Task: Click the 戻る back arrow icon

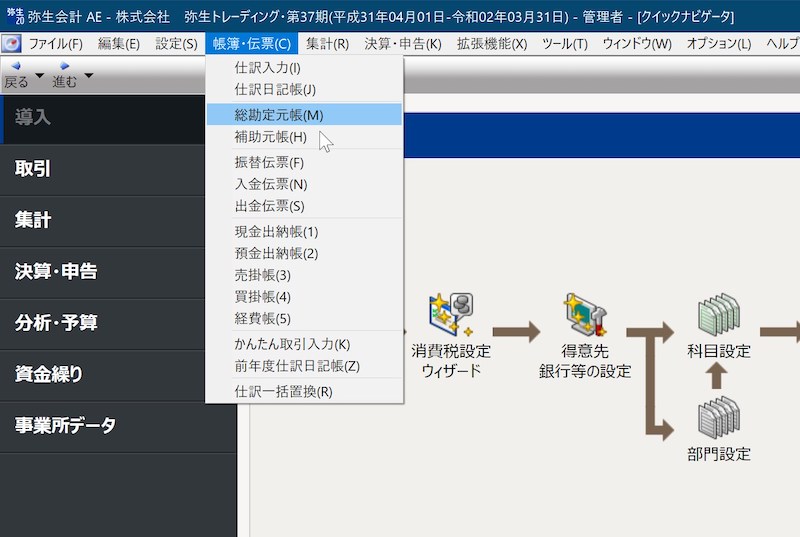Action: [x=16, y=66]
